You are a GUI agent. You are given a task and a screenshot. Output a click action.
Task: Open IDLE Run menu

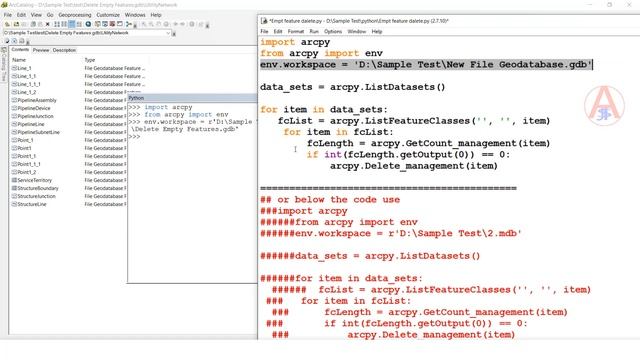[314, 31]
